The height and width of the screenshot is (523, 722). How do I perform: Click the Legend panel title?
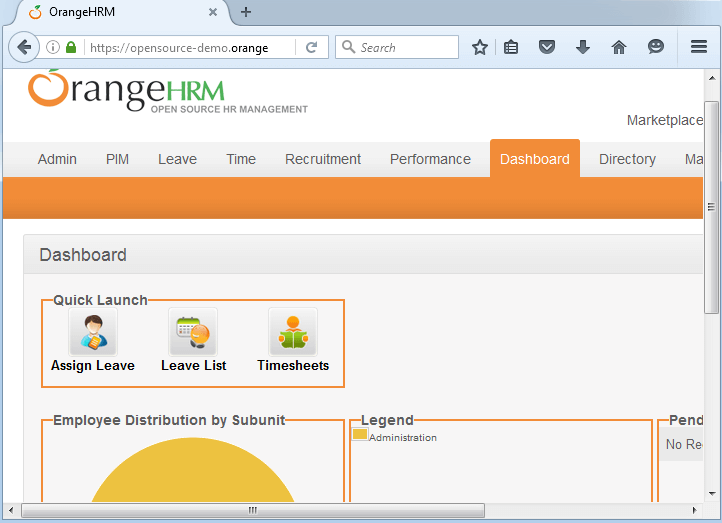pyautogui.click(x=387, y=420)
